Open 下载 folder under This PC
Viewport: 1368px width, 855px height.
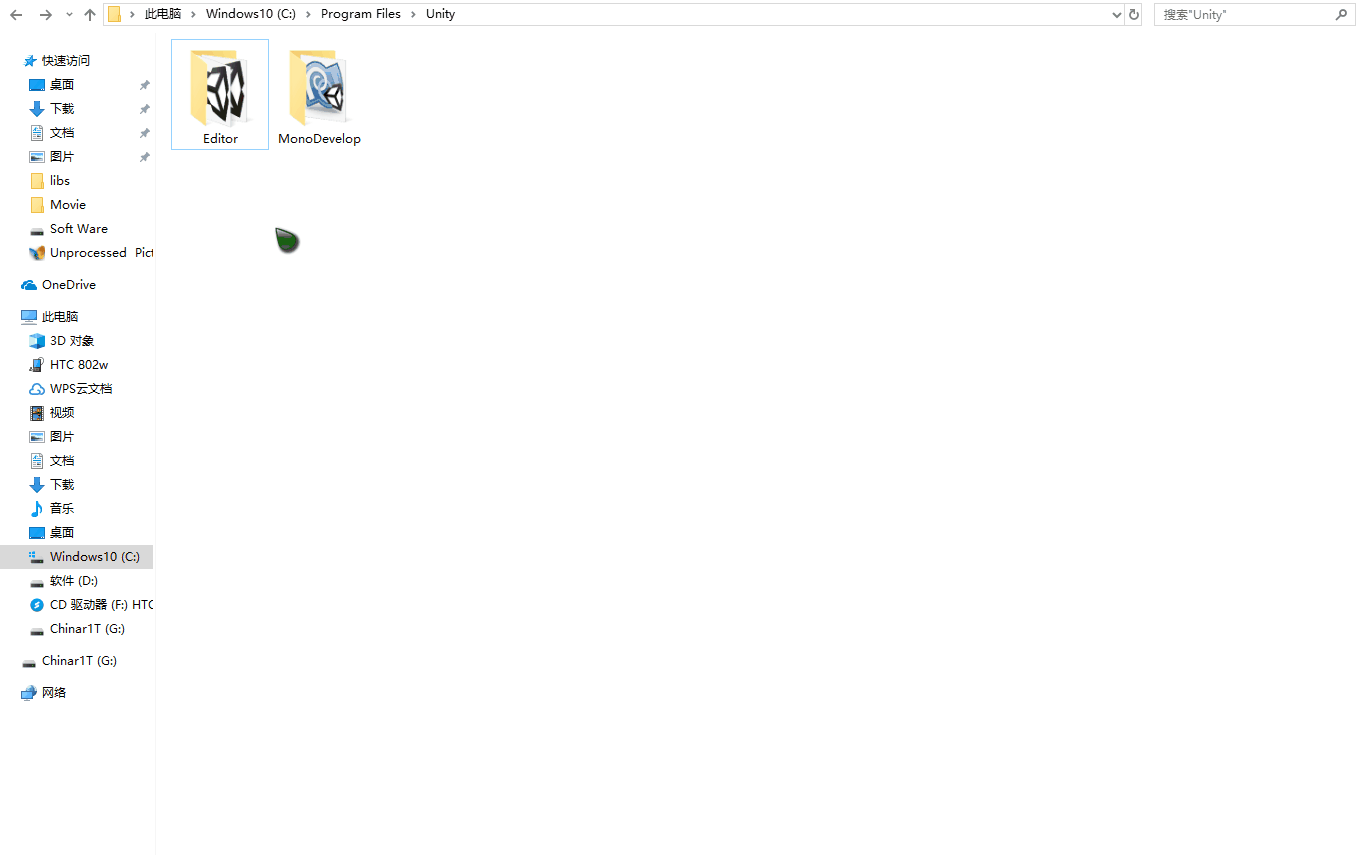click(62, 485)
